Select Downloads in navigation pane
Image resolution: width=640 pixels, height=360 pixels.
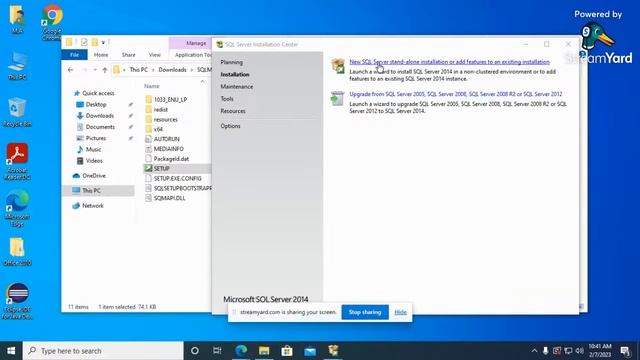pos(100,116)
